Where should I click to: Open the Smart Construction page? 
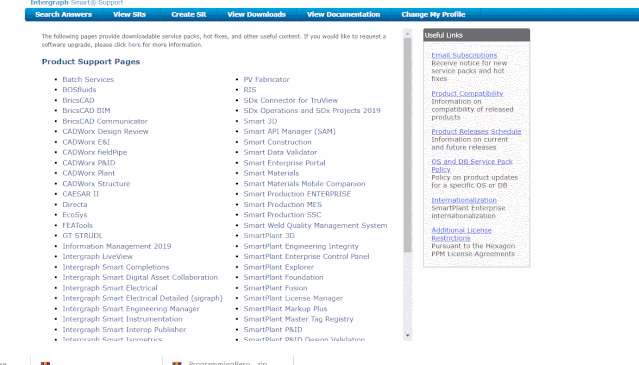[277, 142]
